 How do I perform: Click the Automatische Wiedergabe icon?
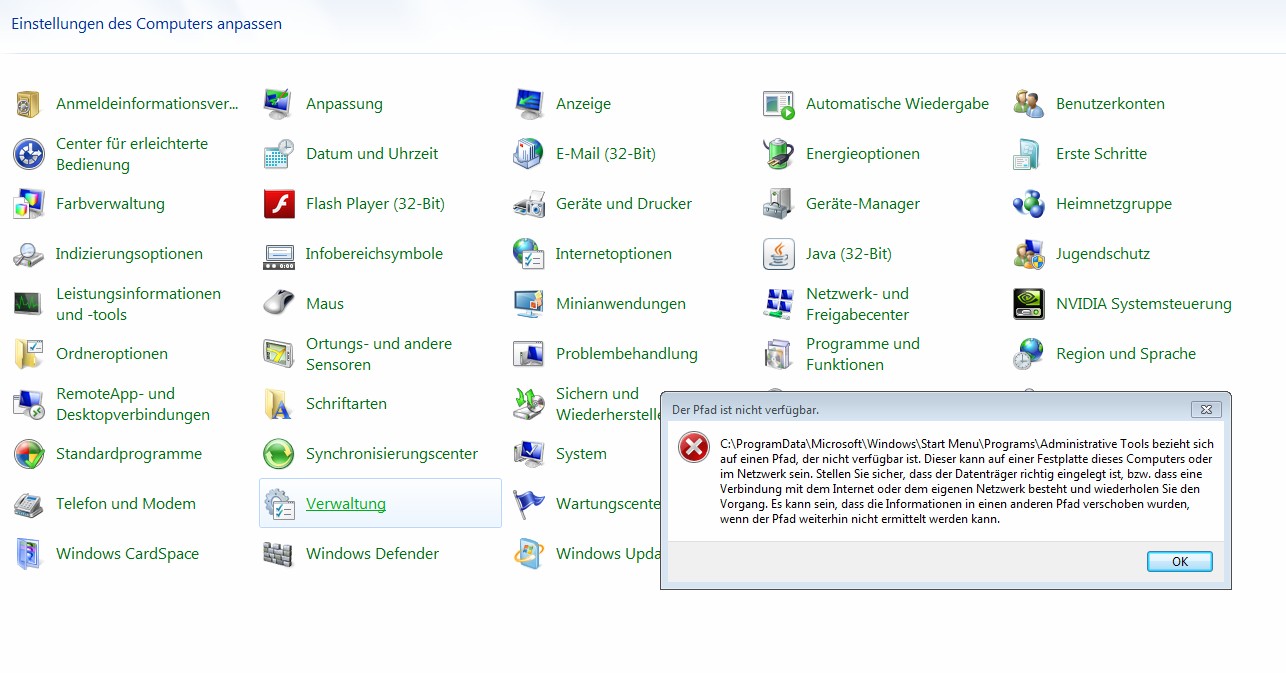pos(778,103)
